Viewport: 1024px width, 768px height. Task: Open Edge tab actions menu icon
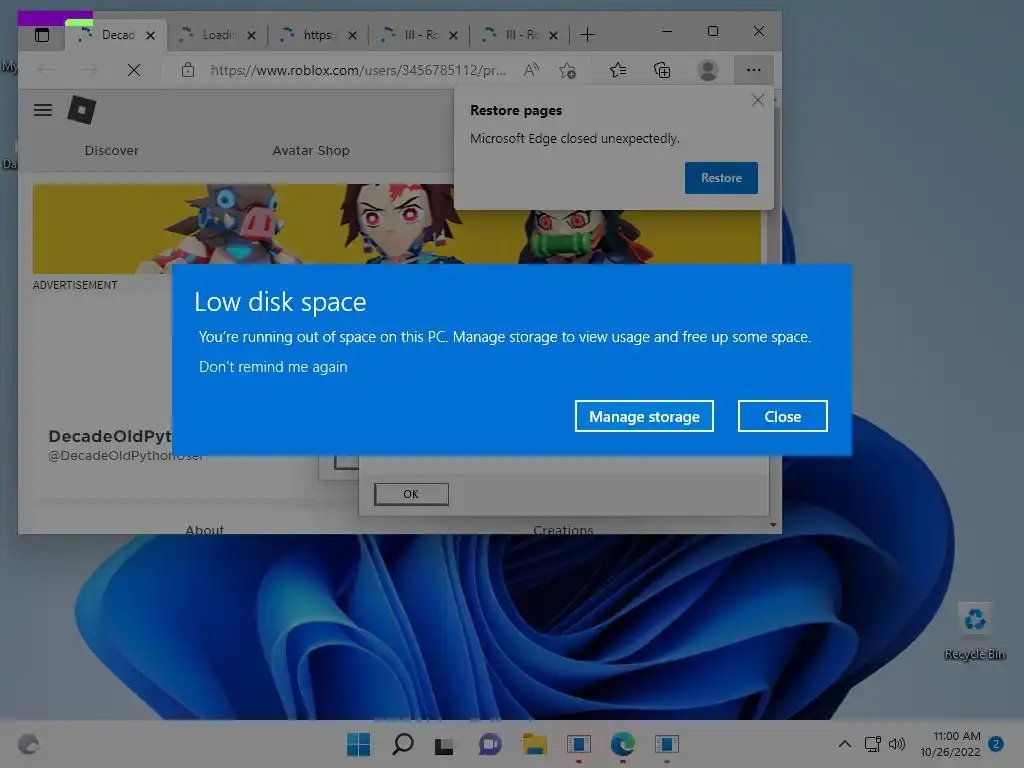pos(42,35)
